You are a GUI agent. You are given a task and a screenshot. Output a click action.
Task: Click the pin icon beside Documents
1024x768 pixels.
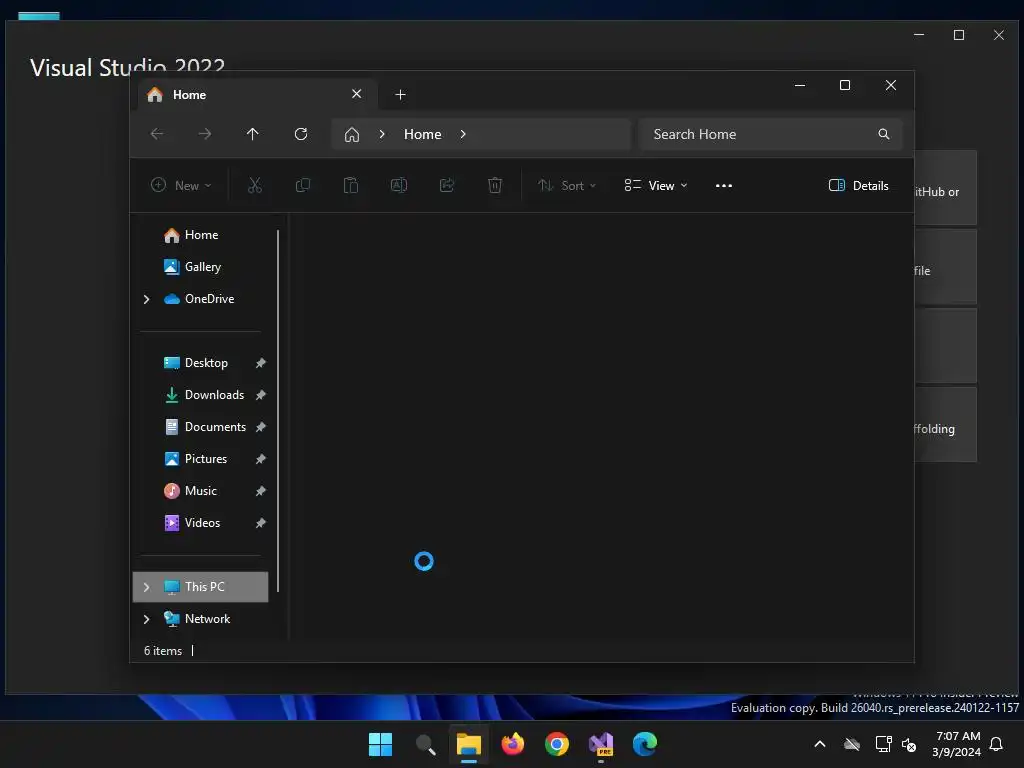coord(261,427)
